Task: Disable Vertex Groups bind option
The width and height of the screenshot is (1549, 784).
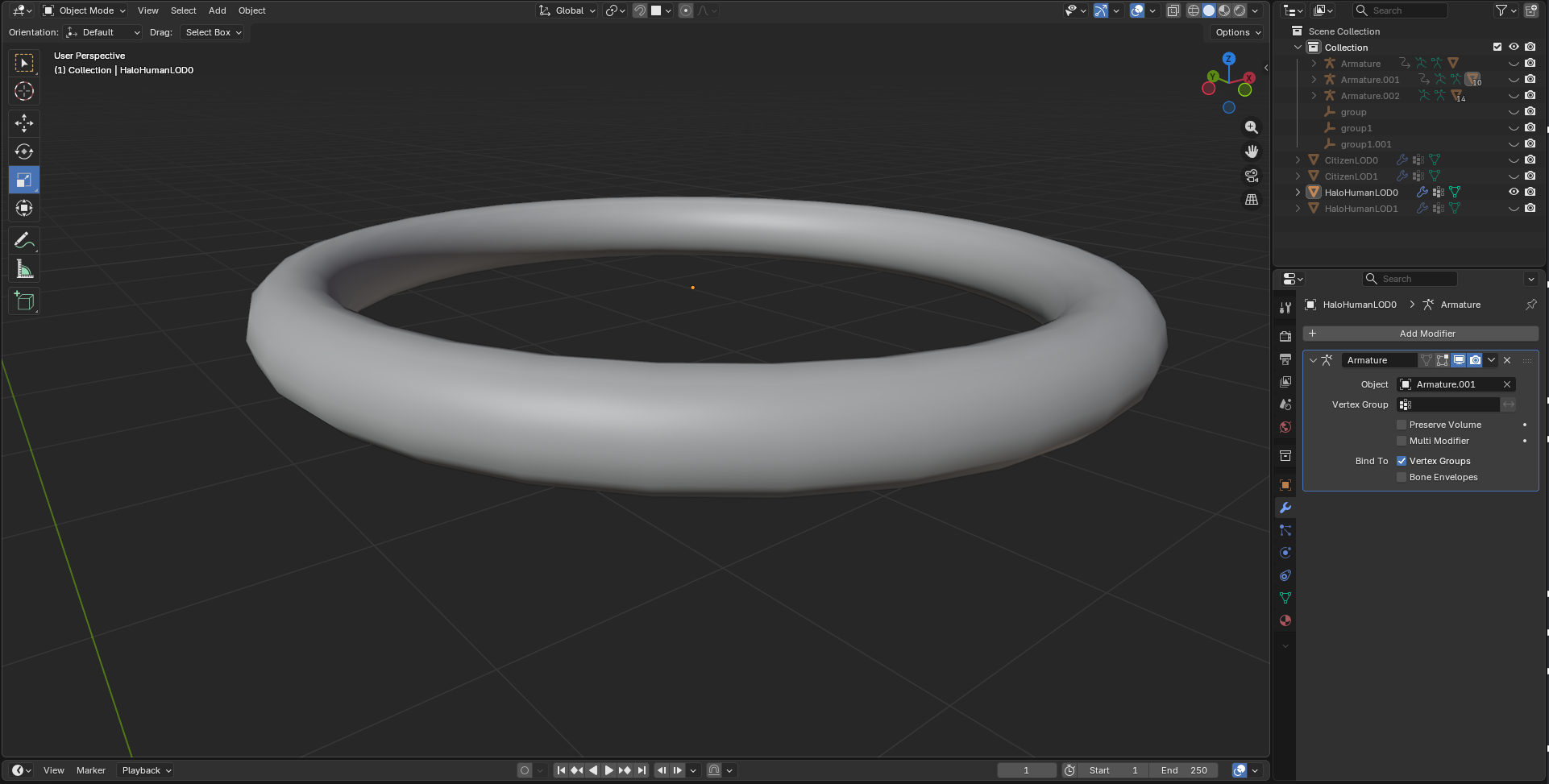Action: [x=1402, y=461]
